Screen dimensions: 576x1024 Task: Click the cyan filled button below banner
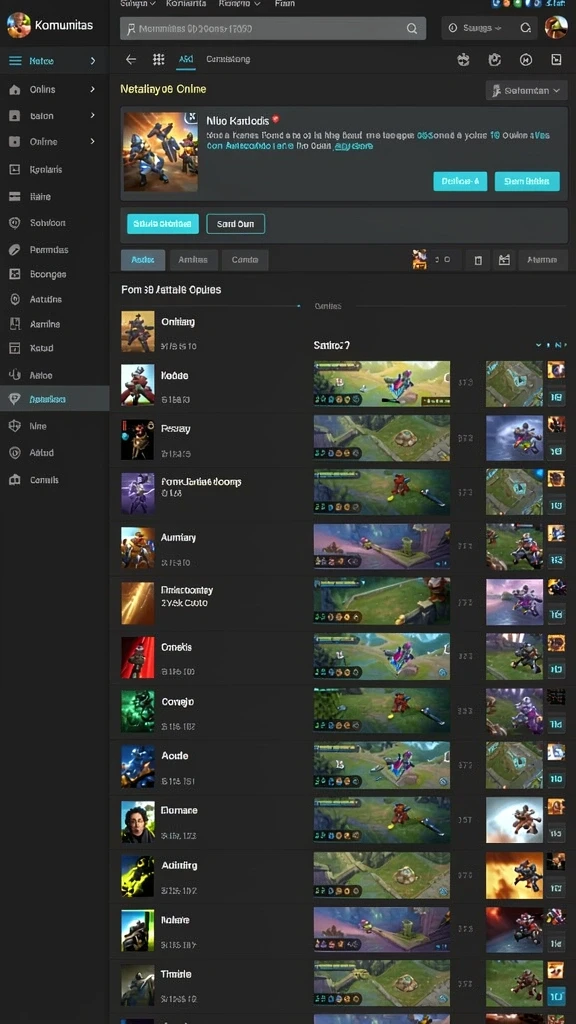click(x=163, y=223)
